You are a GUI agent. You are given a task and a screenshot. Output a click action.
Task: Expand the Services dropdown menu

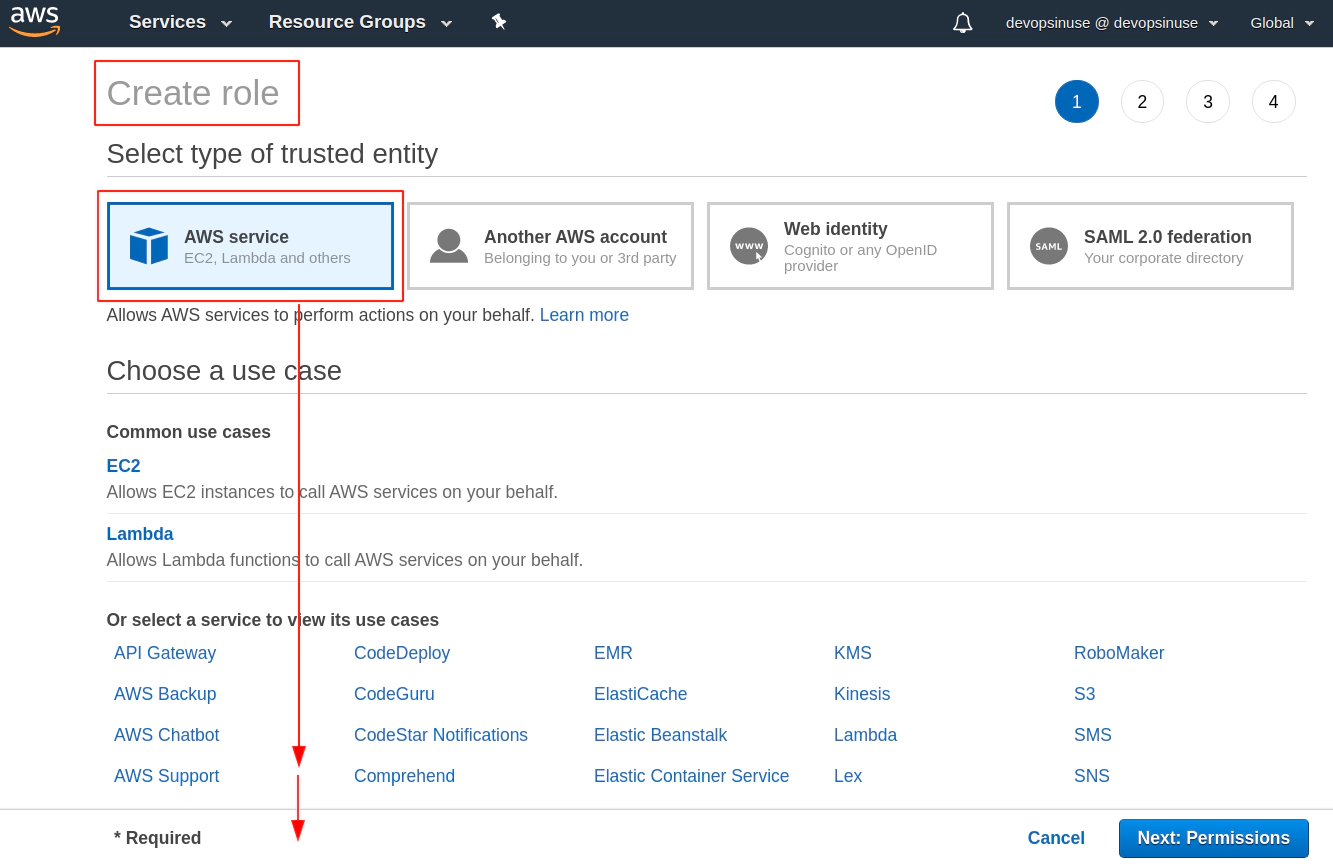(180, 22)
